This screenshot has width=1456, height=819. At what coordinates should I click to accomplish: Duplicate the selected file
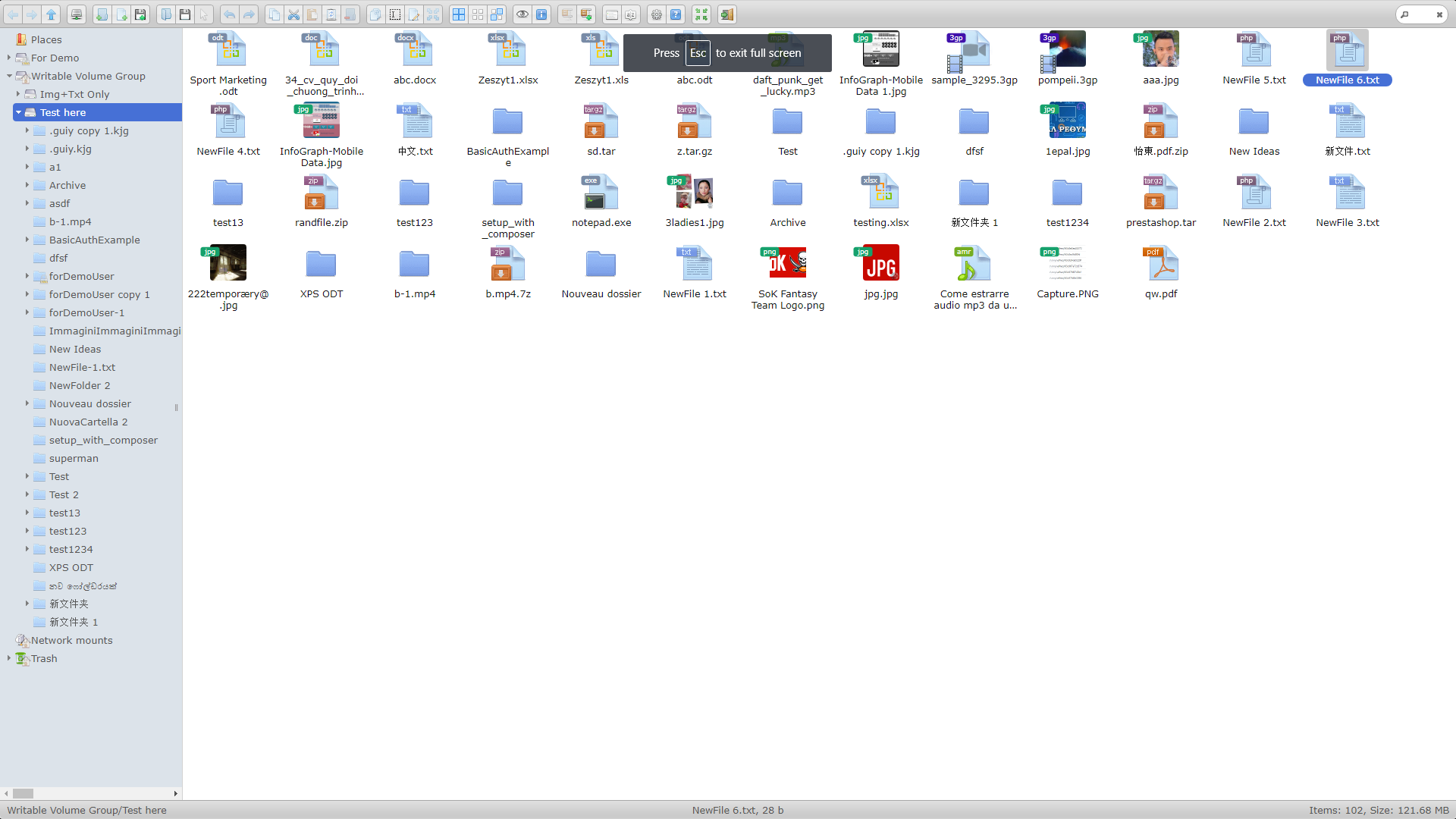(375, 14)
